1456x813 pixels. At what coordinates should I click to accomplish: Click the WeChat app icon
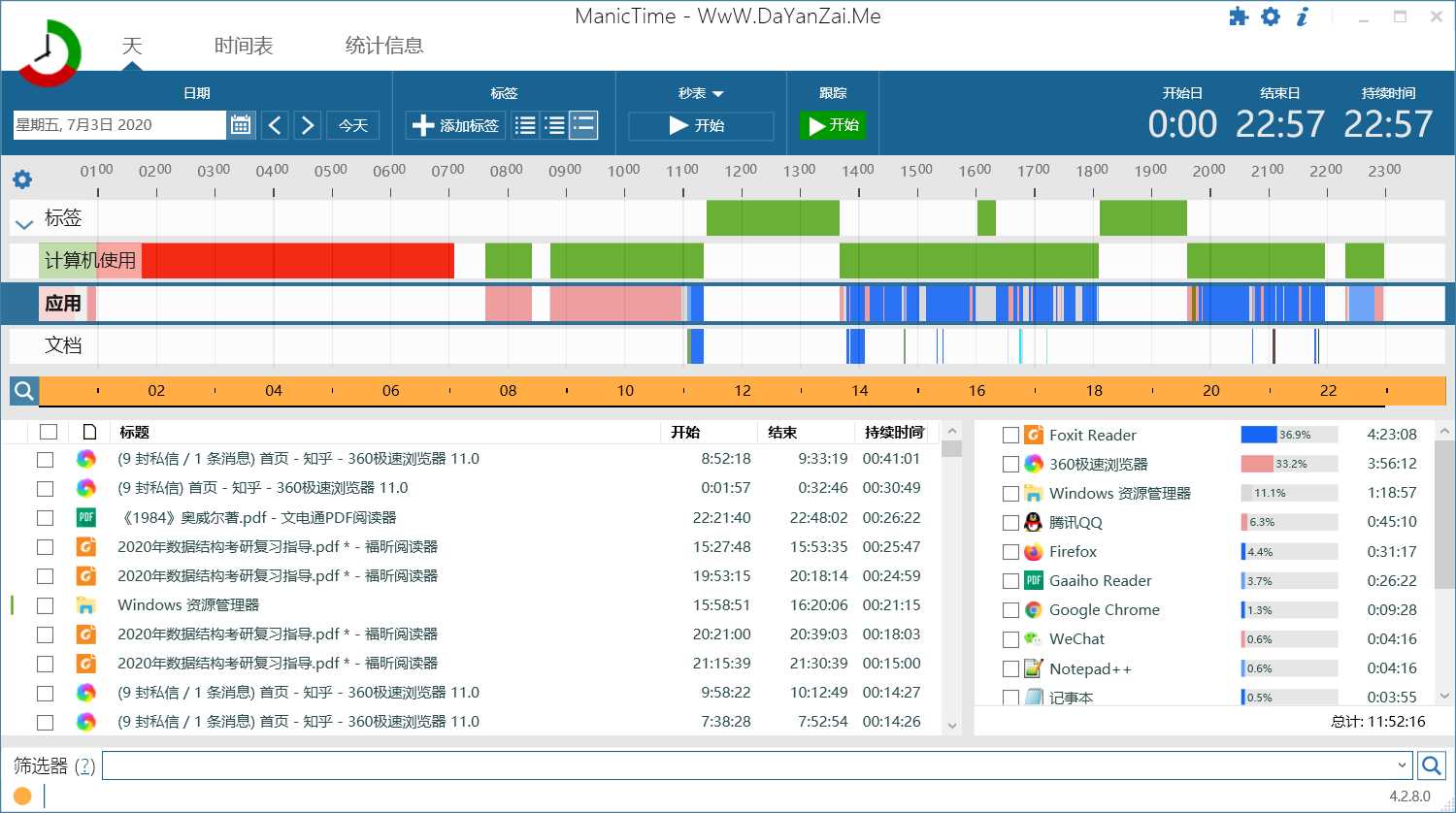[1034, 638]
